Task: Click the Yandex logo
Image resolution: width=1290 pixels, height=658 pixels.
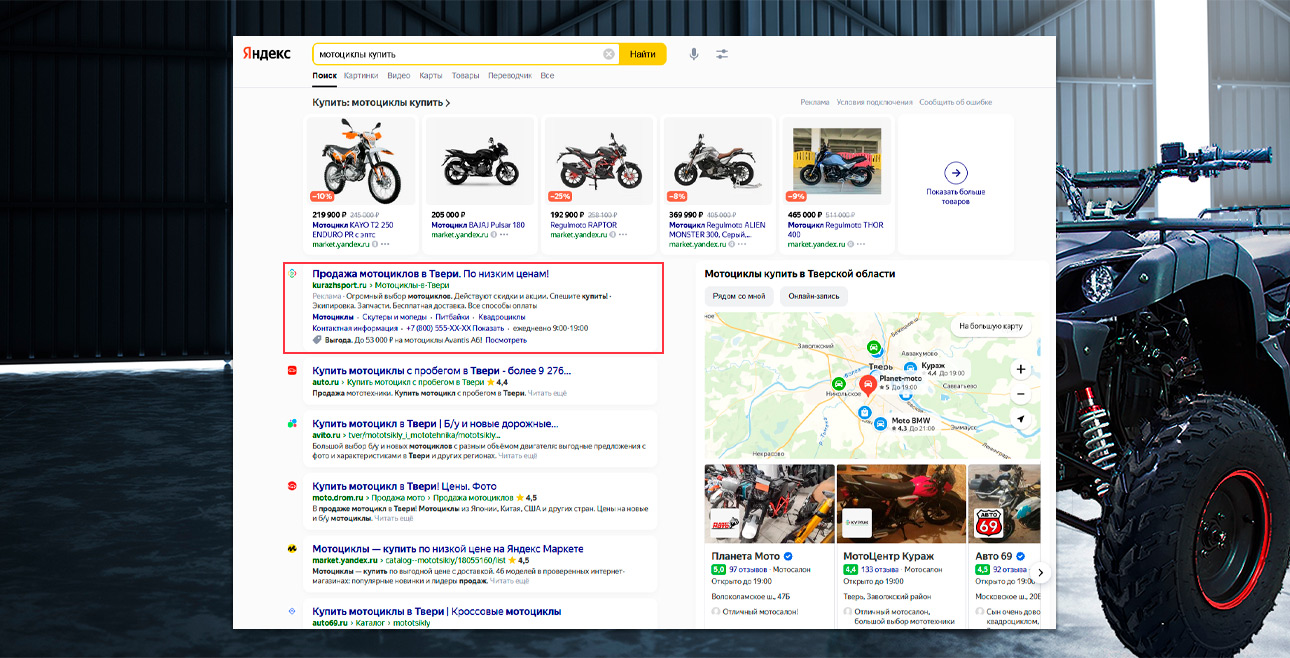Action: pyautogui.click(x=267, y=54)
